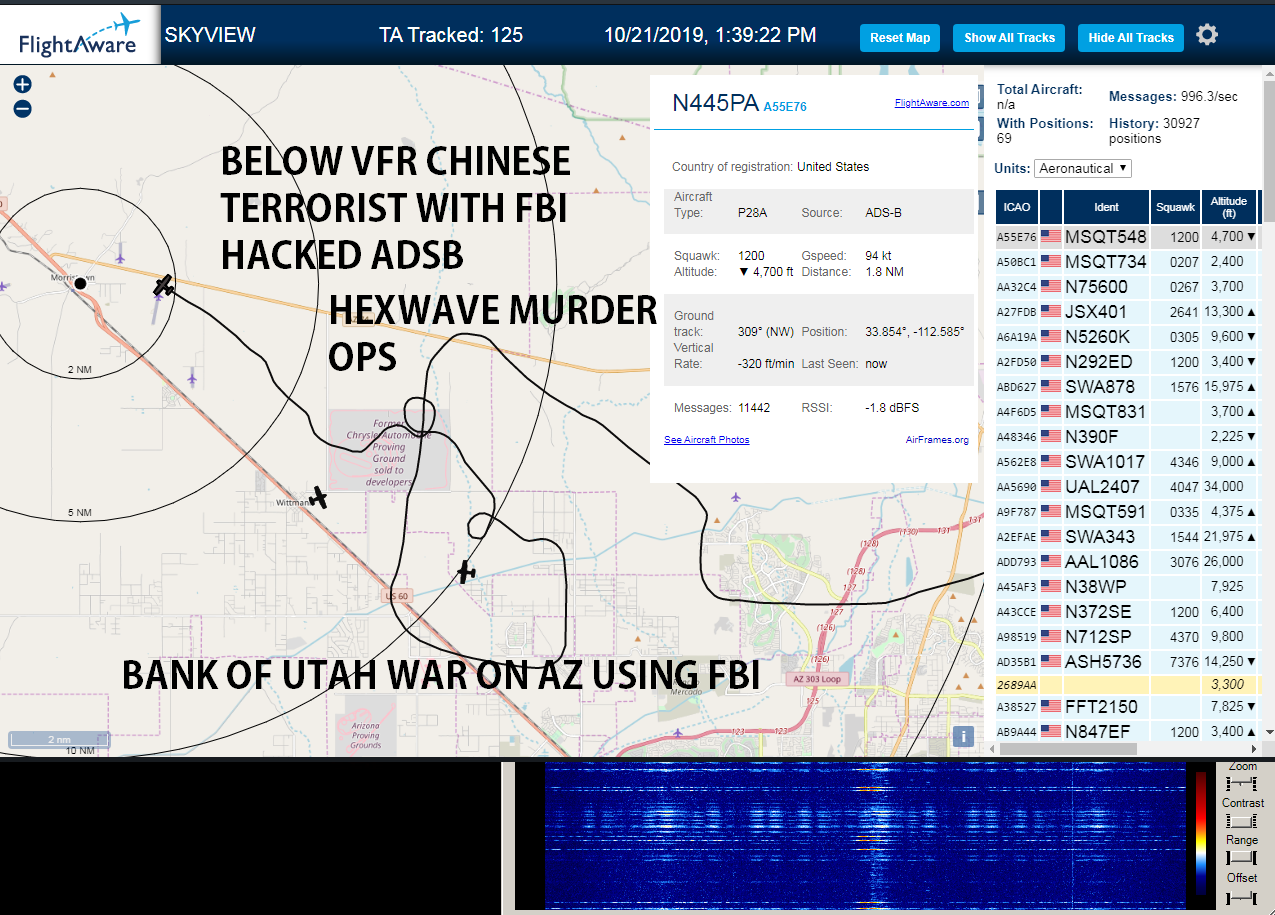Click the waterfall color scale bar
Viewport: 1275px width, 915px height.
pyautogui.click(x=1201, y=833)
